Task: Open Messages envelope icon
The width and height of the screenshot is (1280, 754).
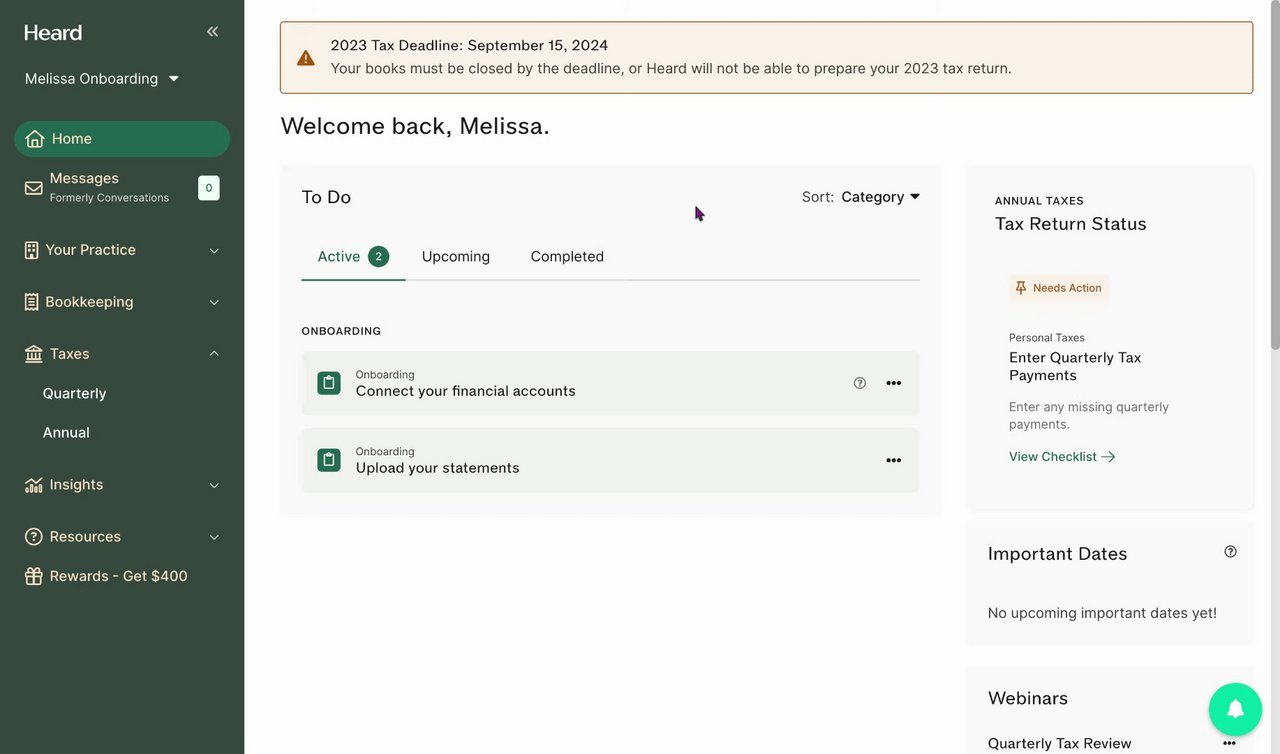Action: click(34, 187)
